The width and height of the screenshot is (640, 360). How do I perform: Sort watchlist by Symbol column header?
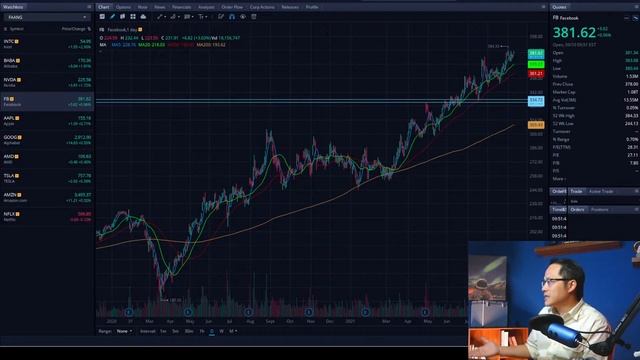pyautogui.click(x=16, y=29)
